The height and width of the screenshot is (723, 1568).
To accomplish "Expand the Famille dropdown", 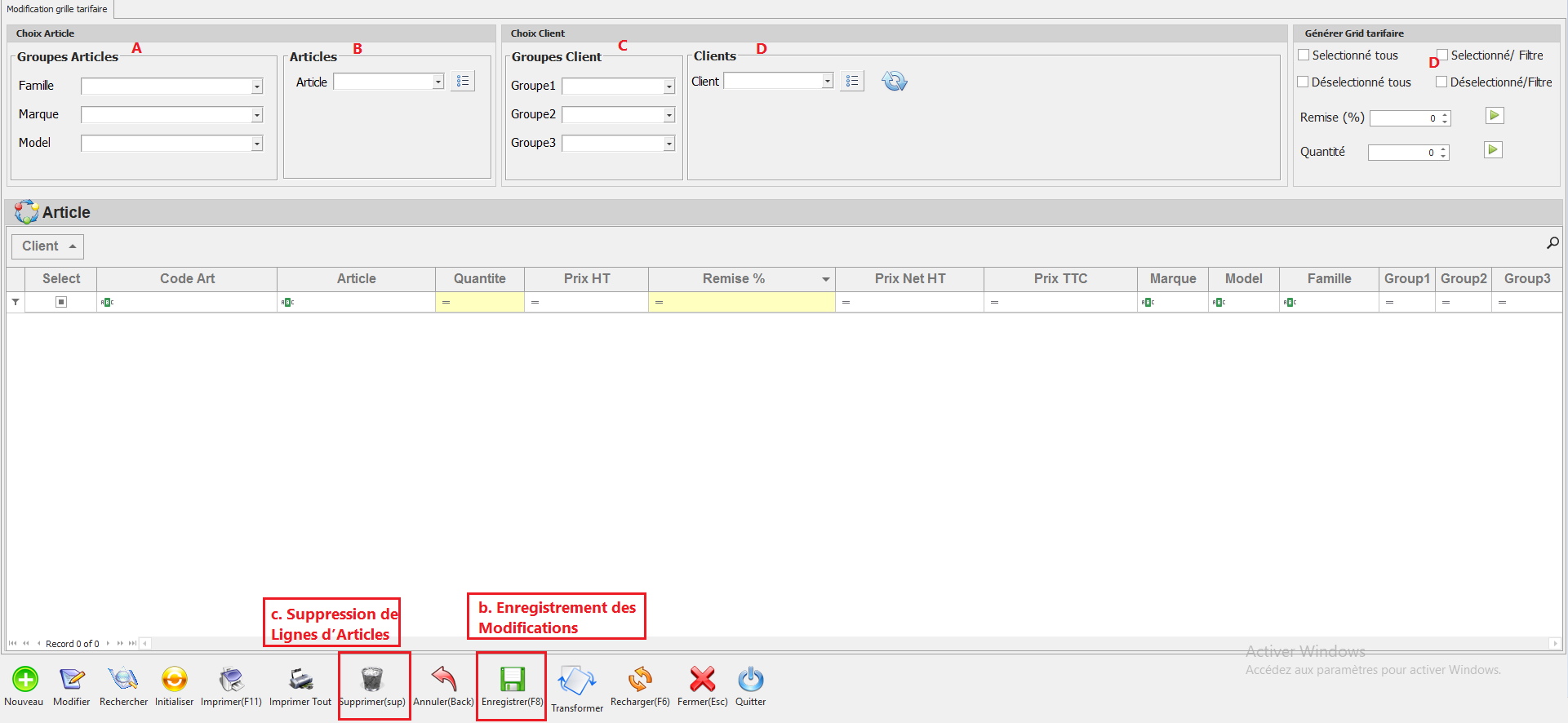I will 256,86.
